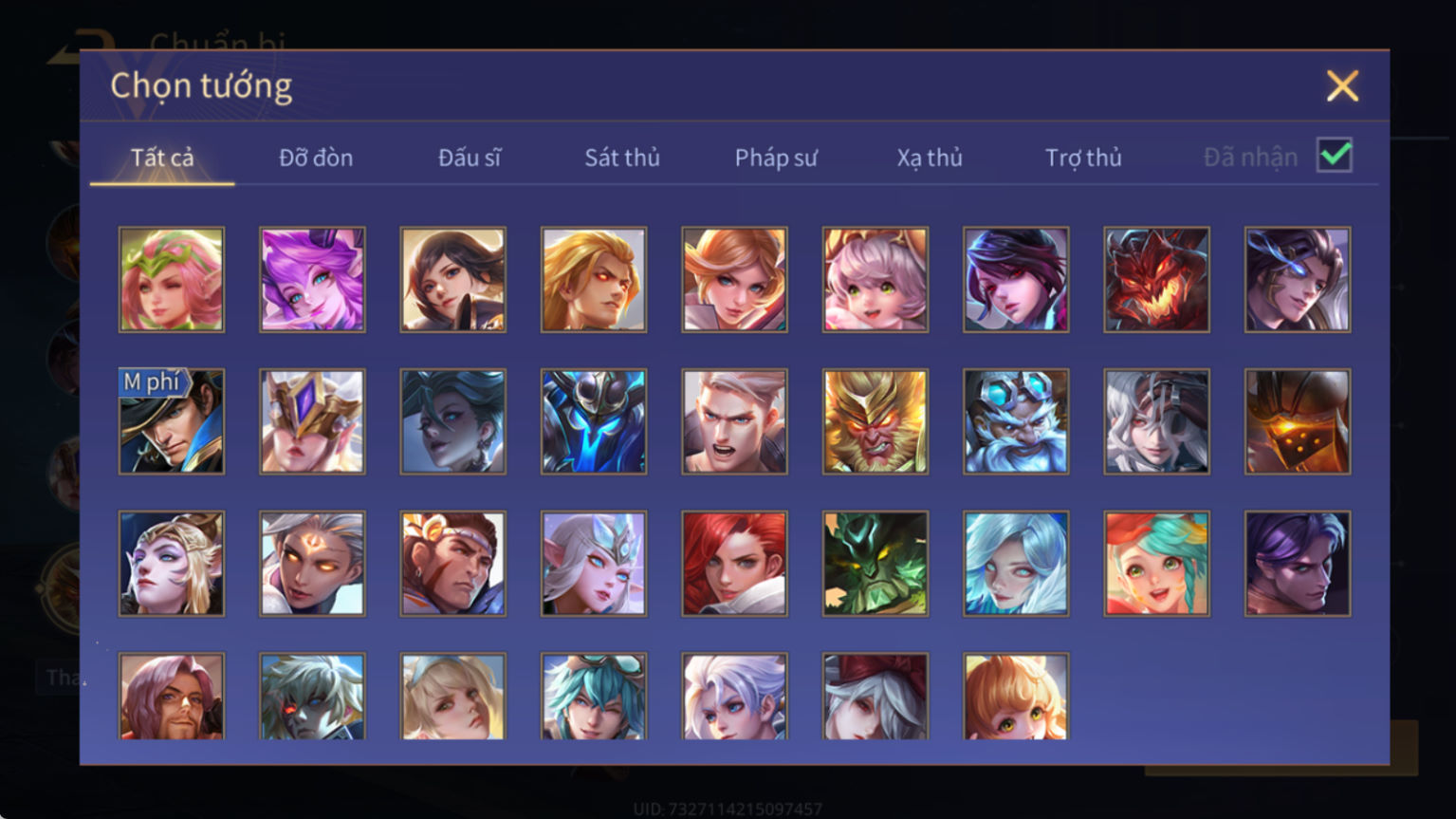Choose the purple-haired hero with curved horns
Viewport: 1456px width, 819px height.
pyautogui.click(x=312, y=279)
